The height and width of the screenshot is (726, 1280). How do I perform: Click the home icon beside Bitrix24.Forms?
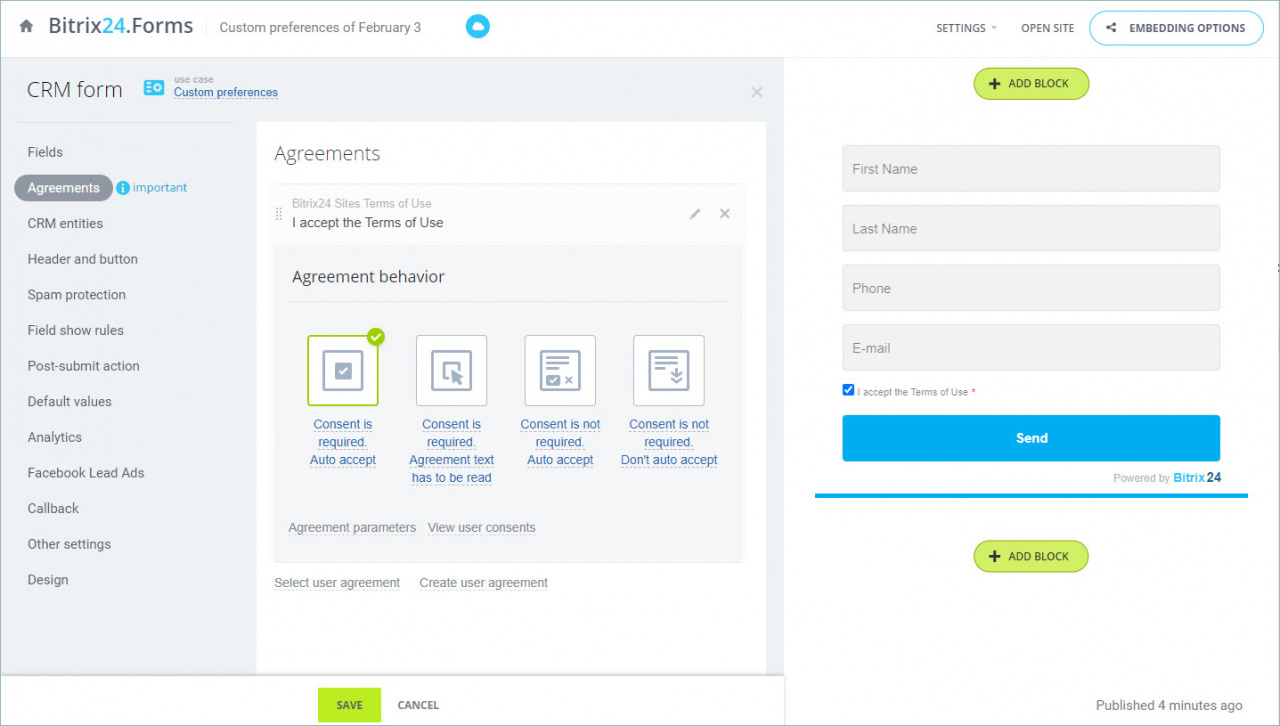pyautogui.click(x=26, y=27)
